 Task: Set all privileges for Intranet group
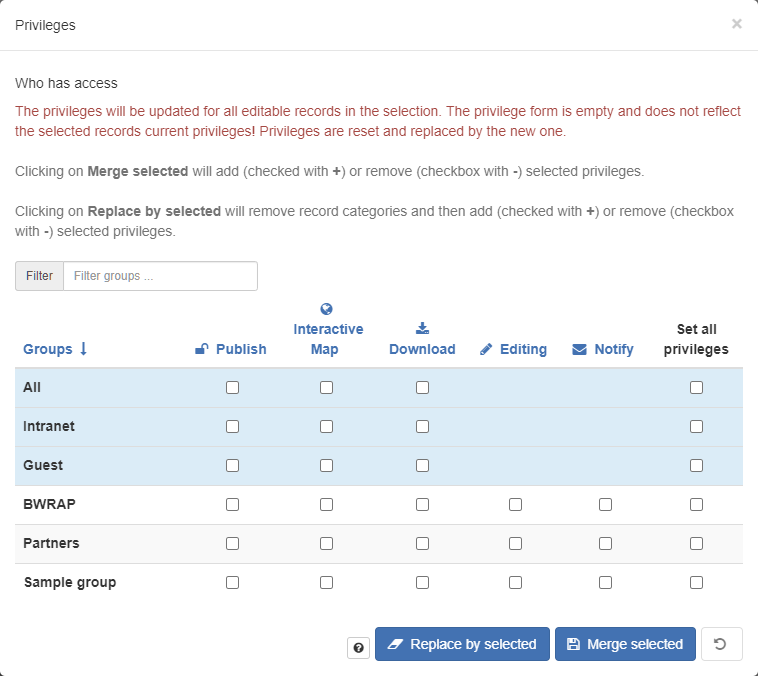[x=697, y=426]
